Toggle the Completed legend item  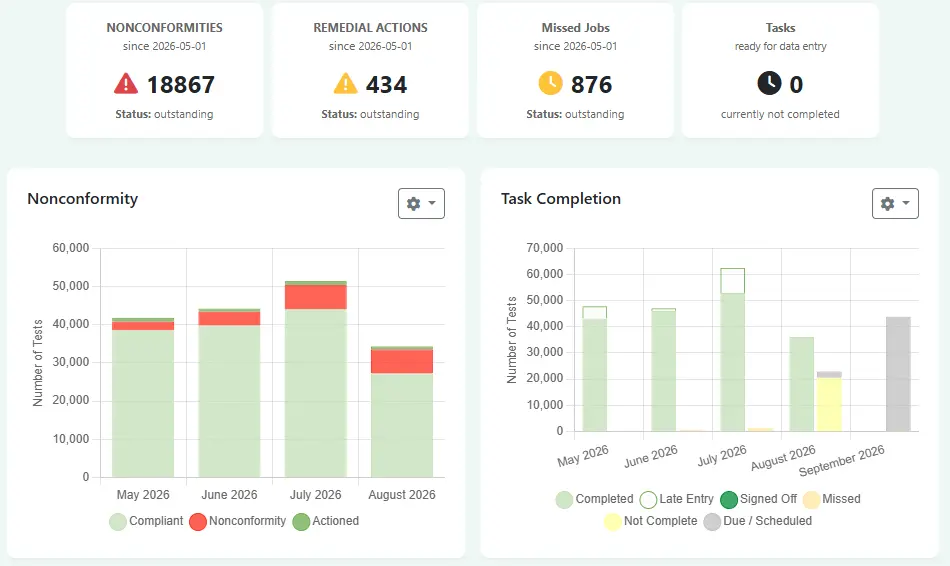point(594,499)
